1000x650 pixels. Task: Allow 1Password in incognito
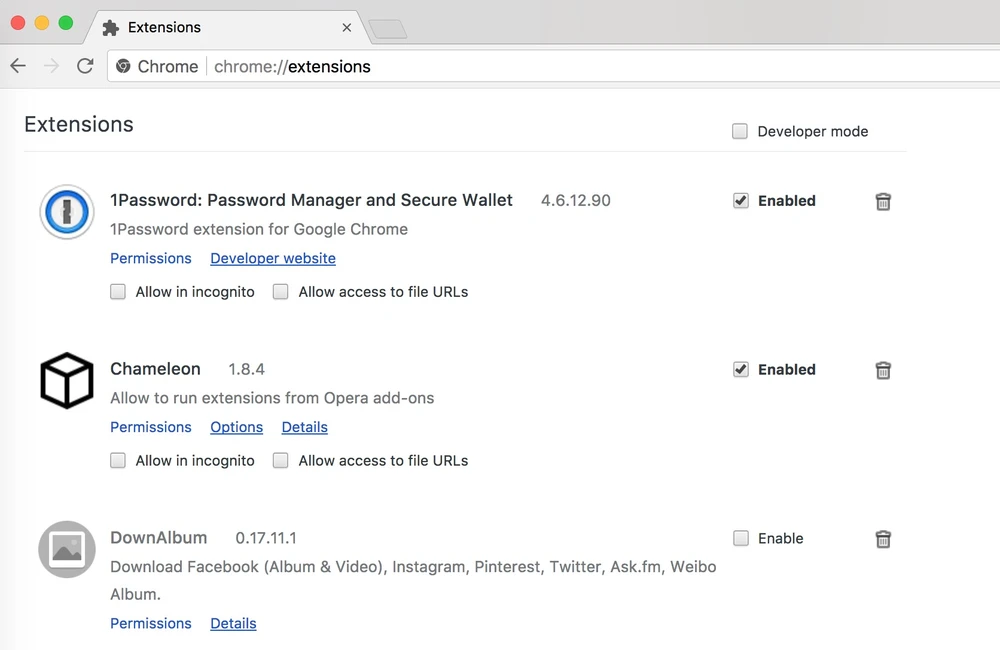tap(118, 292)
